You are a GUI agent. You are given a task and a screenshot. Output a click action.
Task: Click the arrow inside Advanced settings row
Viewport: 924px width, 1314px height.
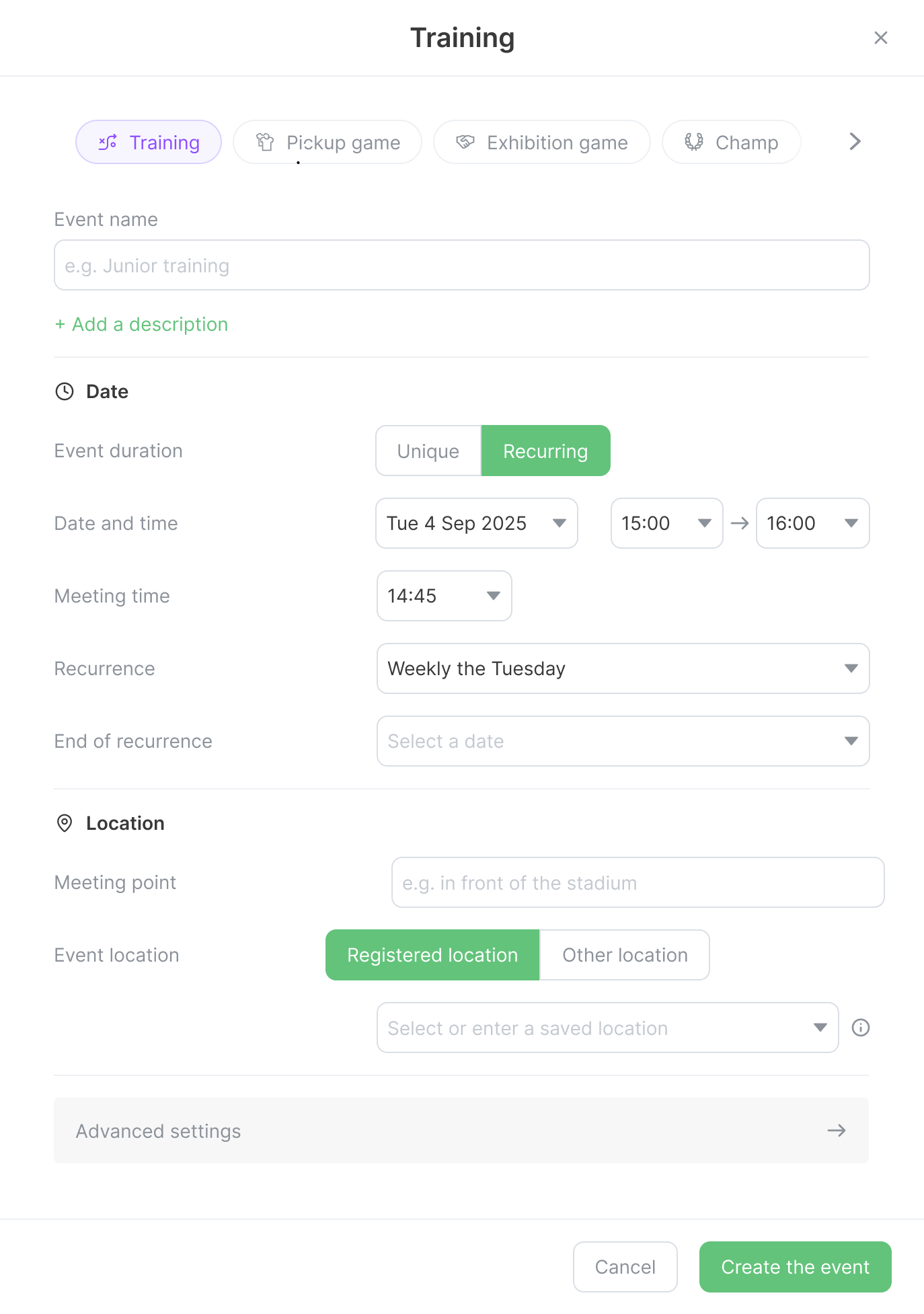point(836,1130)
